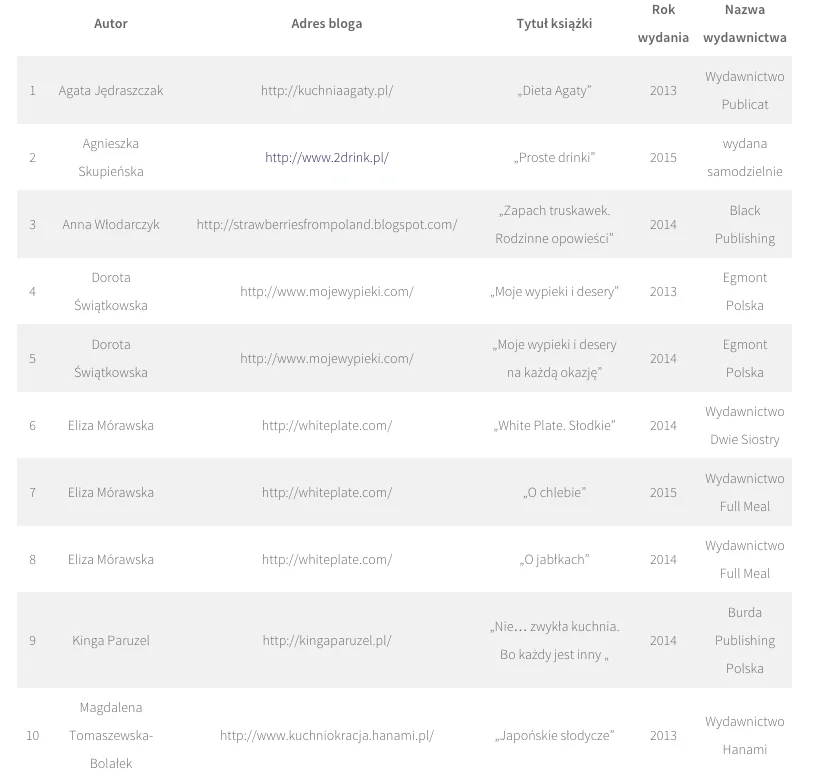Select the title „Japońskie słodycze”
Image resolution: width=817 pixels, height=782 pixels.
pyautogui.click(x=554, y=736)
